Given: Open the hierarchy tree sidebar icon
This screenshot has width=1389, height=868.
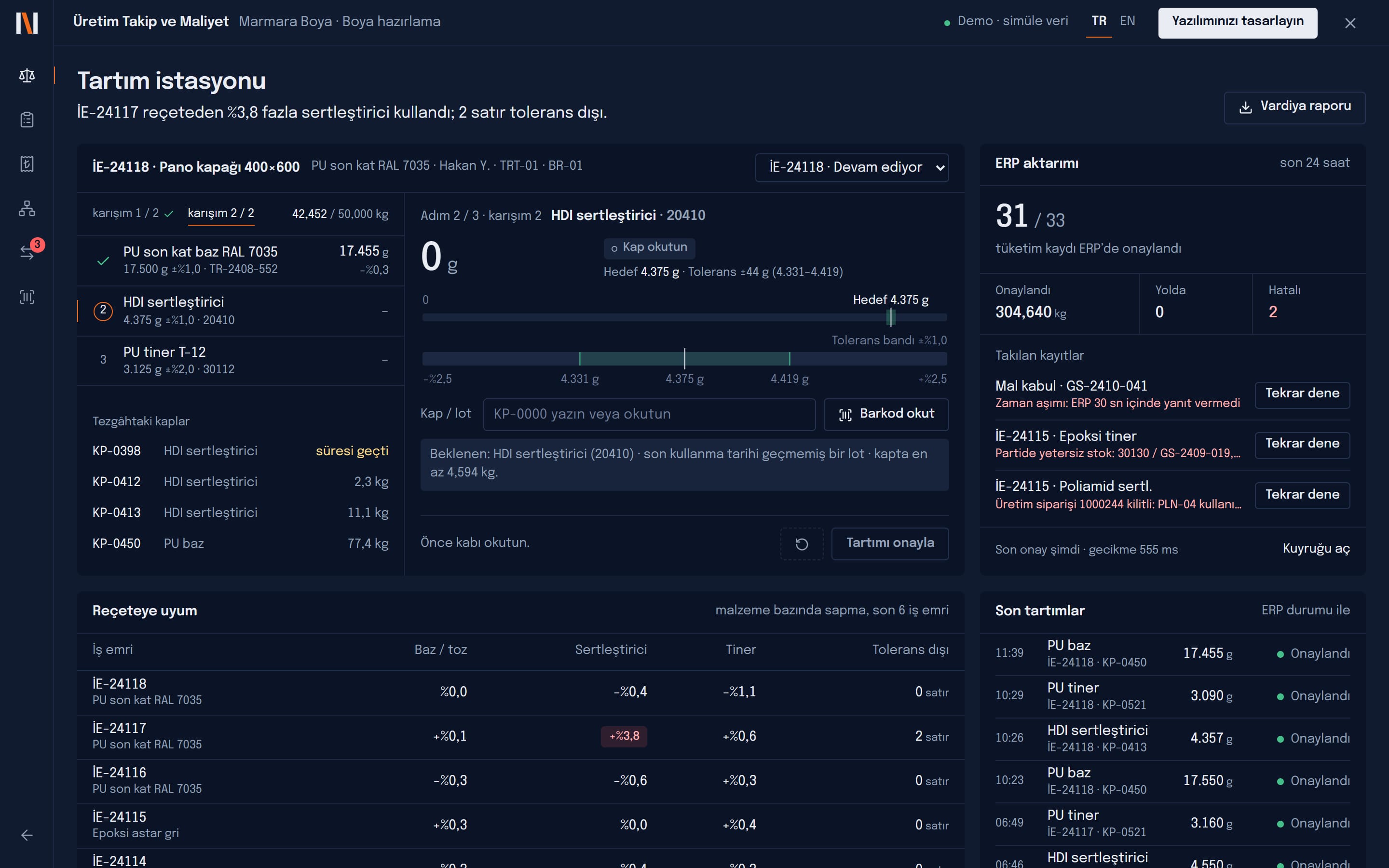Looking at the screenshot, I should [27, 208].
